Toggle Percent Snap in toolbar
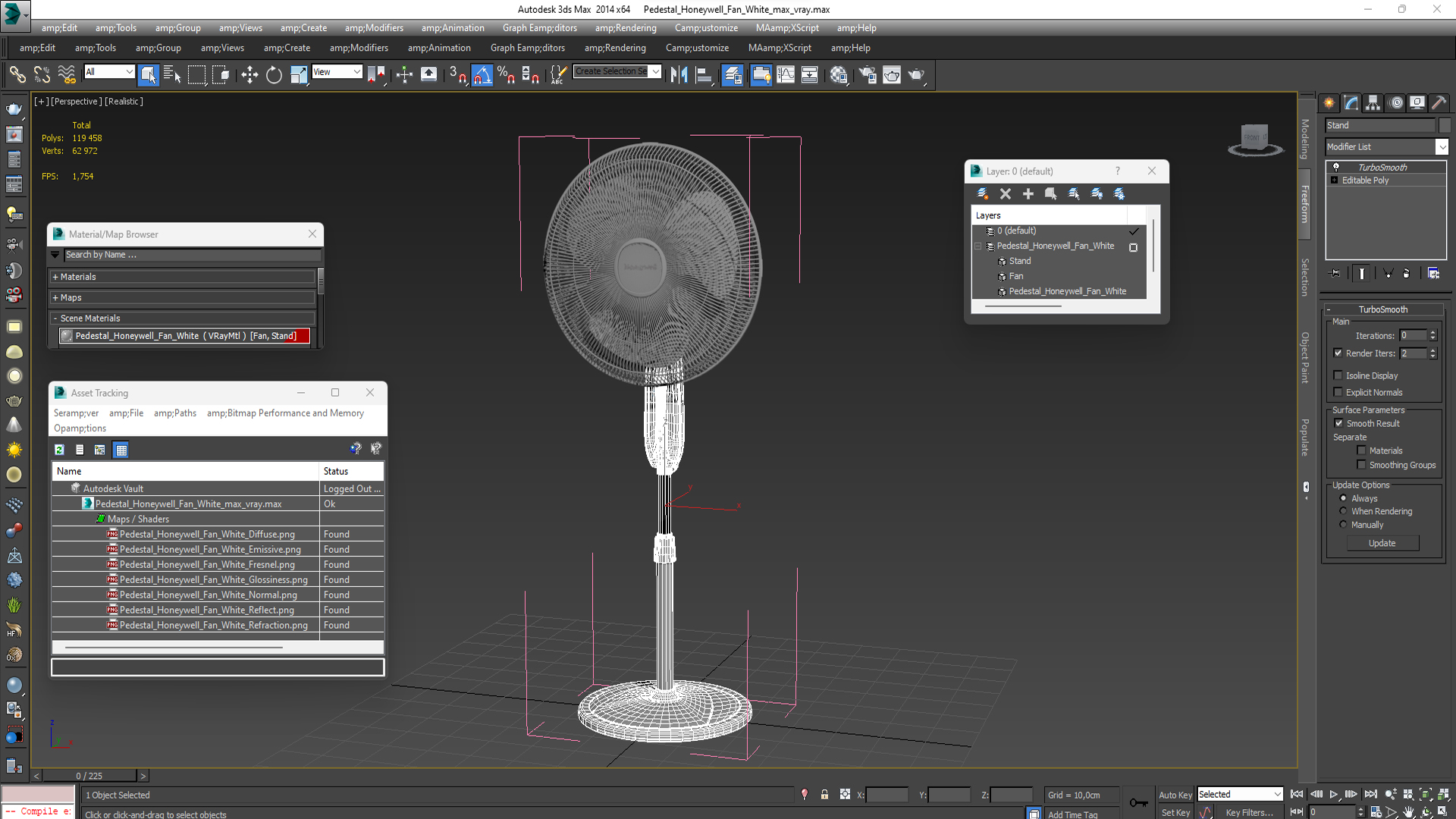This screenshot has height=819, width=1456. click(506, 74)
